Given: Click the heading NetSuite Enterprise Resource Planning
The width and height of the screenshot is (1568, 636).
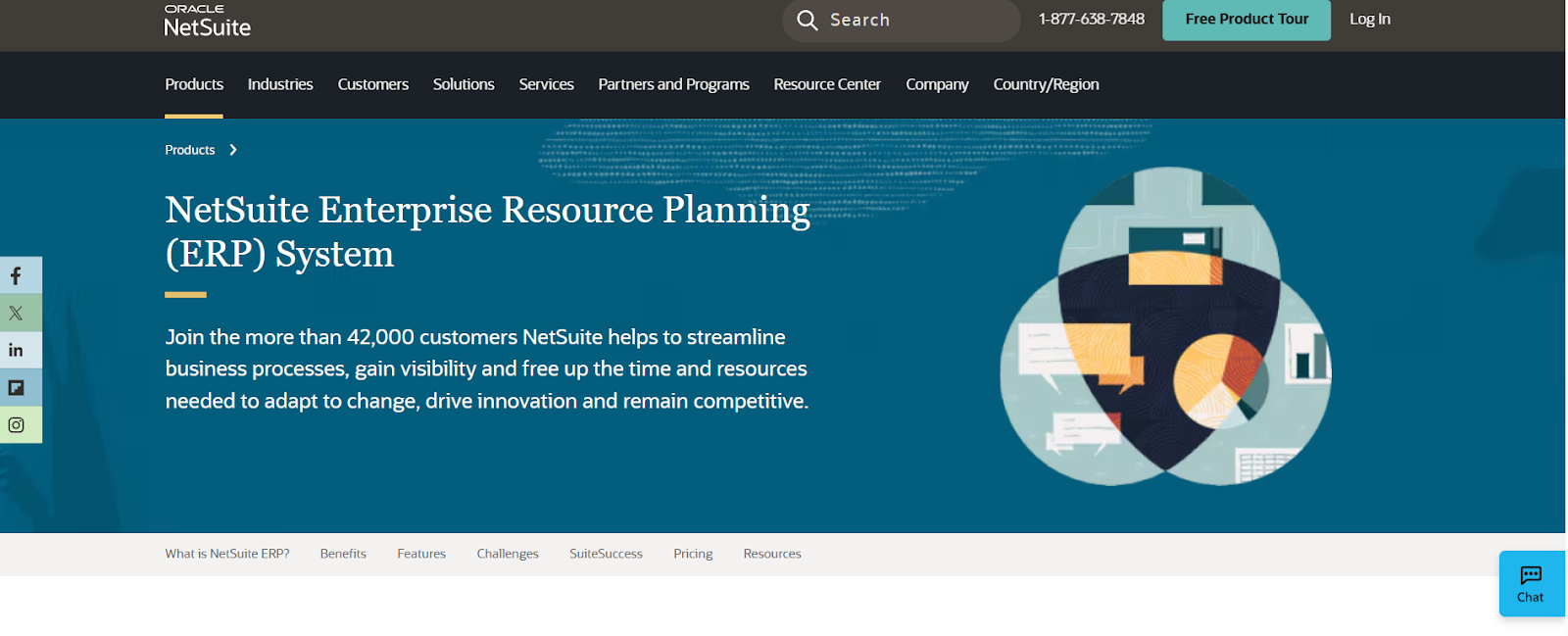Looking at the screenshot, I should 487,231.
